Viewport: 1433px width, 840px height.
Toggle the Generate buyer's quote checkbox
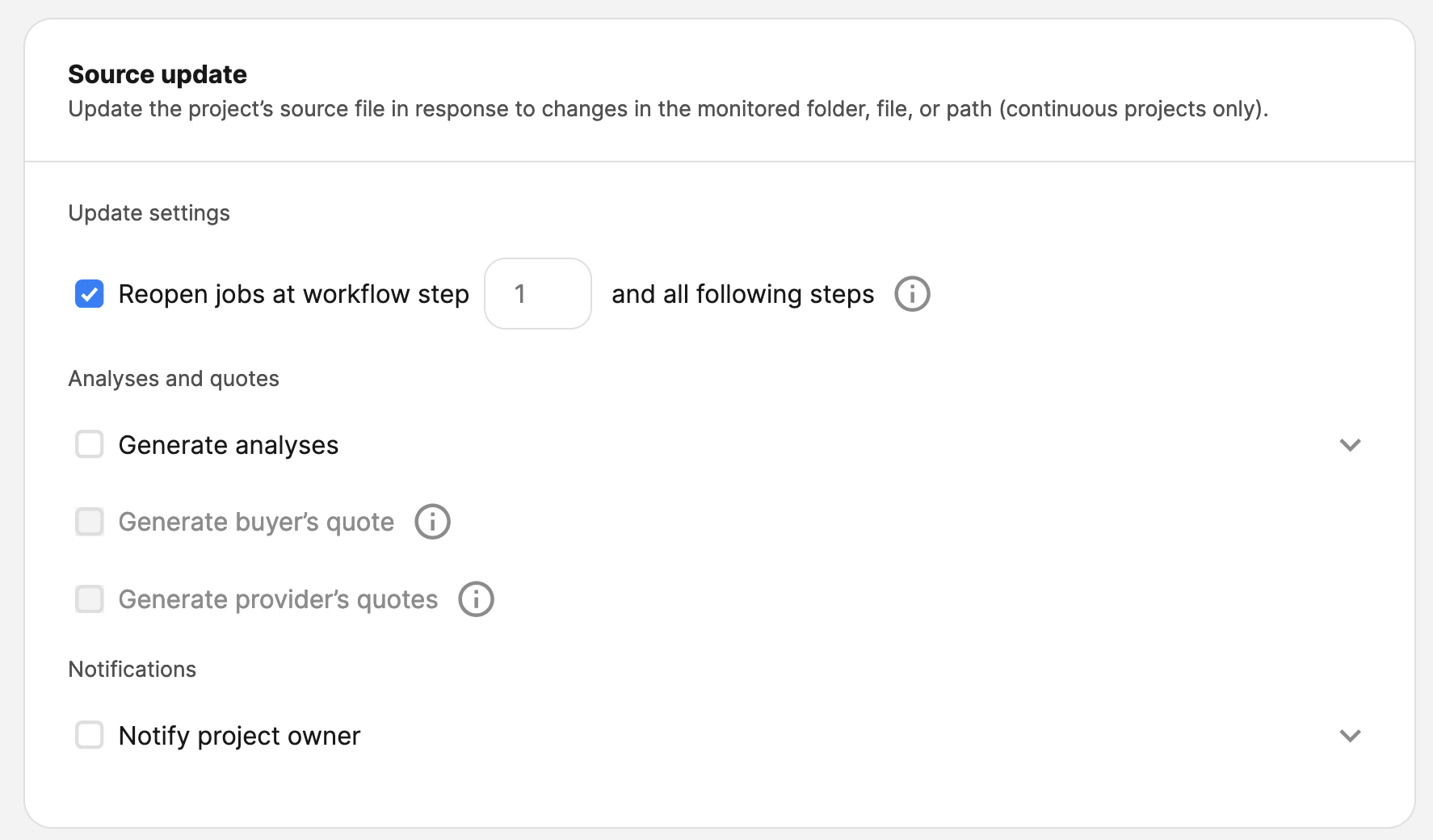click(90, 522)
